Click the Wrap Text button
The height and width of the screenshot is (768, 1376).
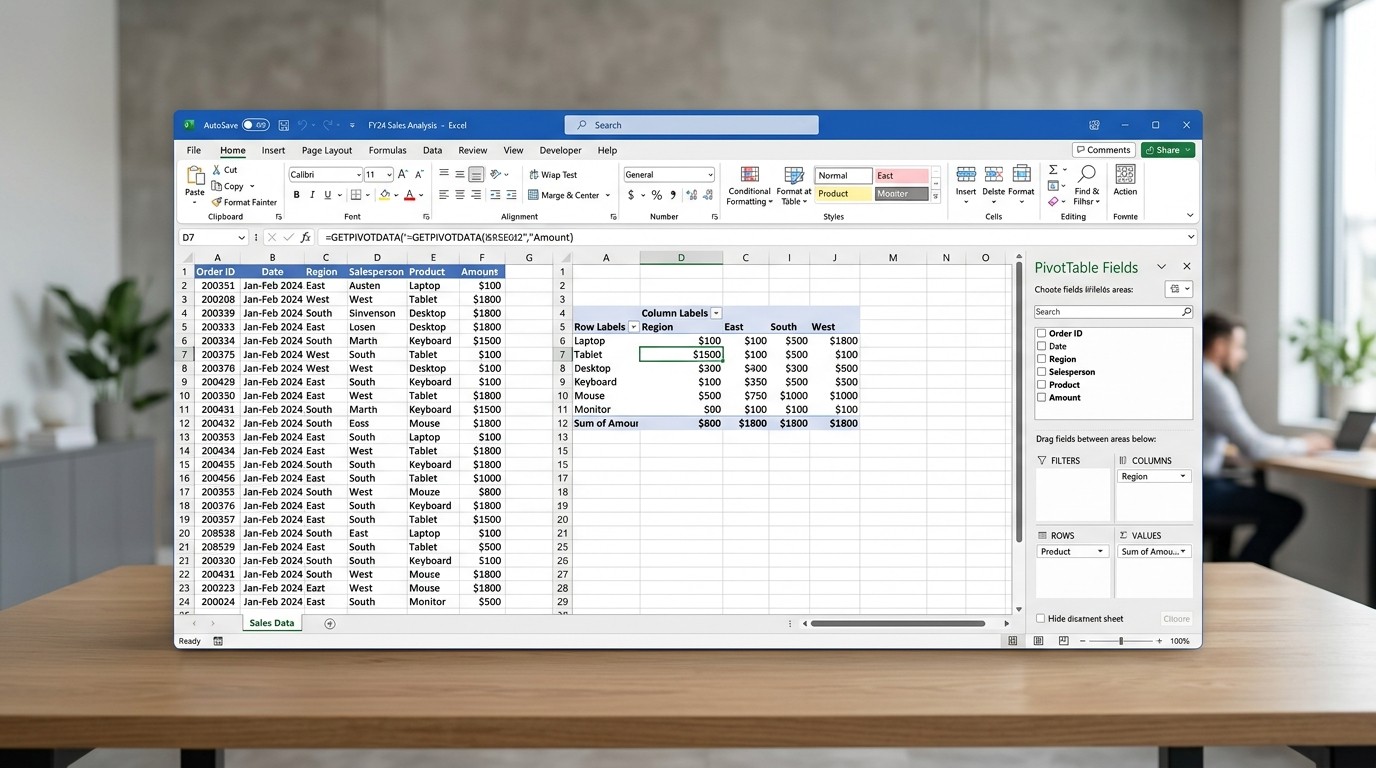[x=554, y=175]
